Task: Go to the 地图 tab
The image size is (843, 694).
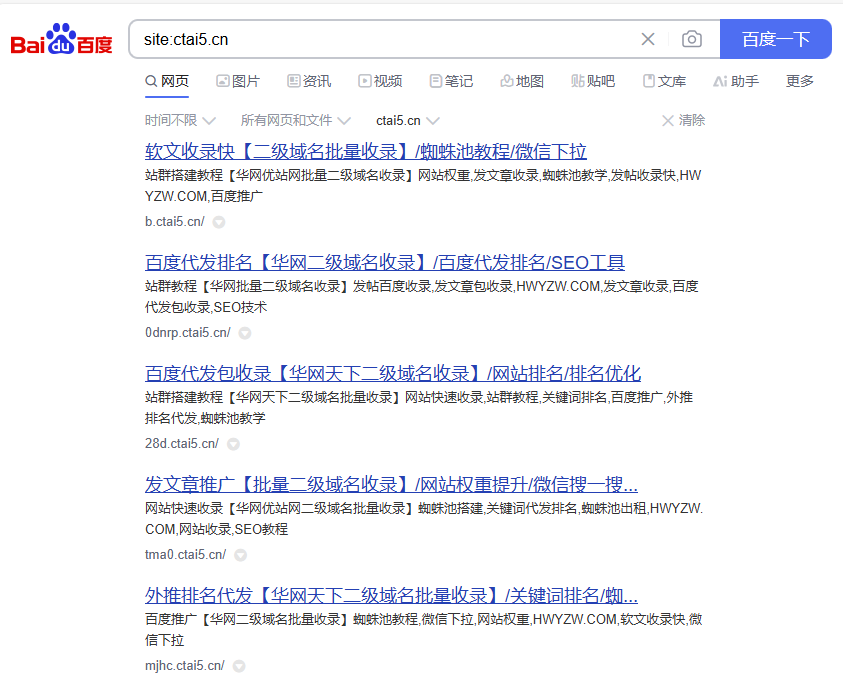Action: coord(522,81)
